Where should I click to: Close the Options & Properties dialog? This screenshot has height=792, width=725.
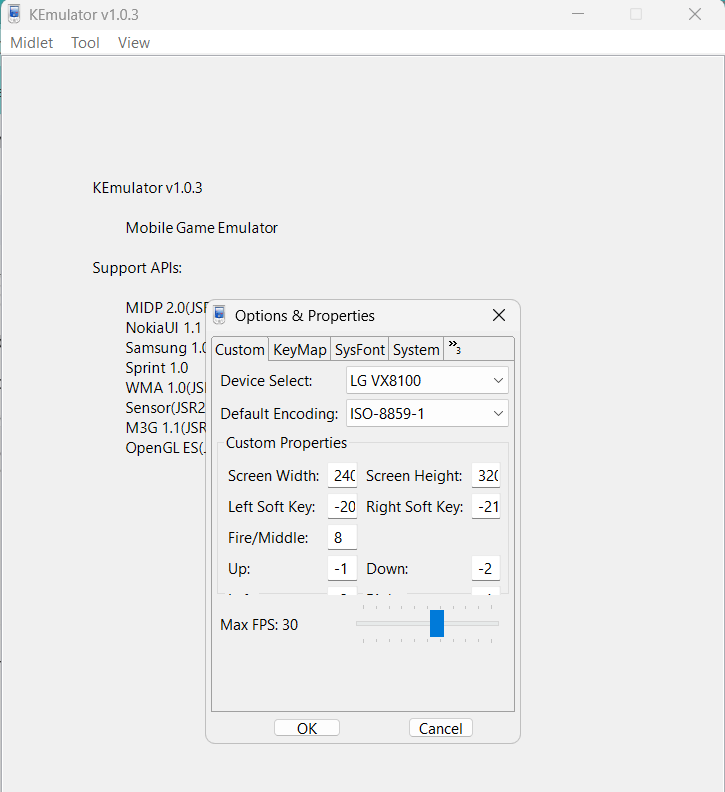tap(499, 315)
